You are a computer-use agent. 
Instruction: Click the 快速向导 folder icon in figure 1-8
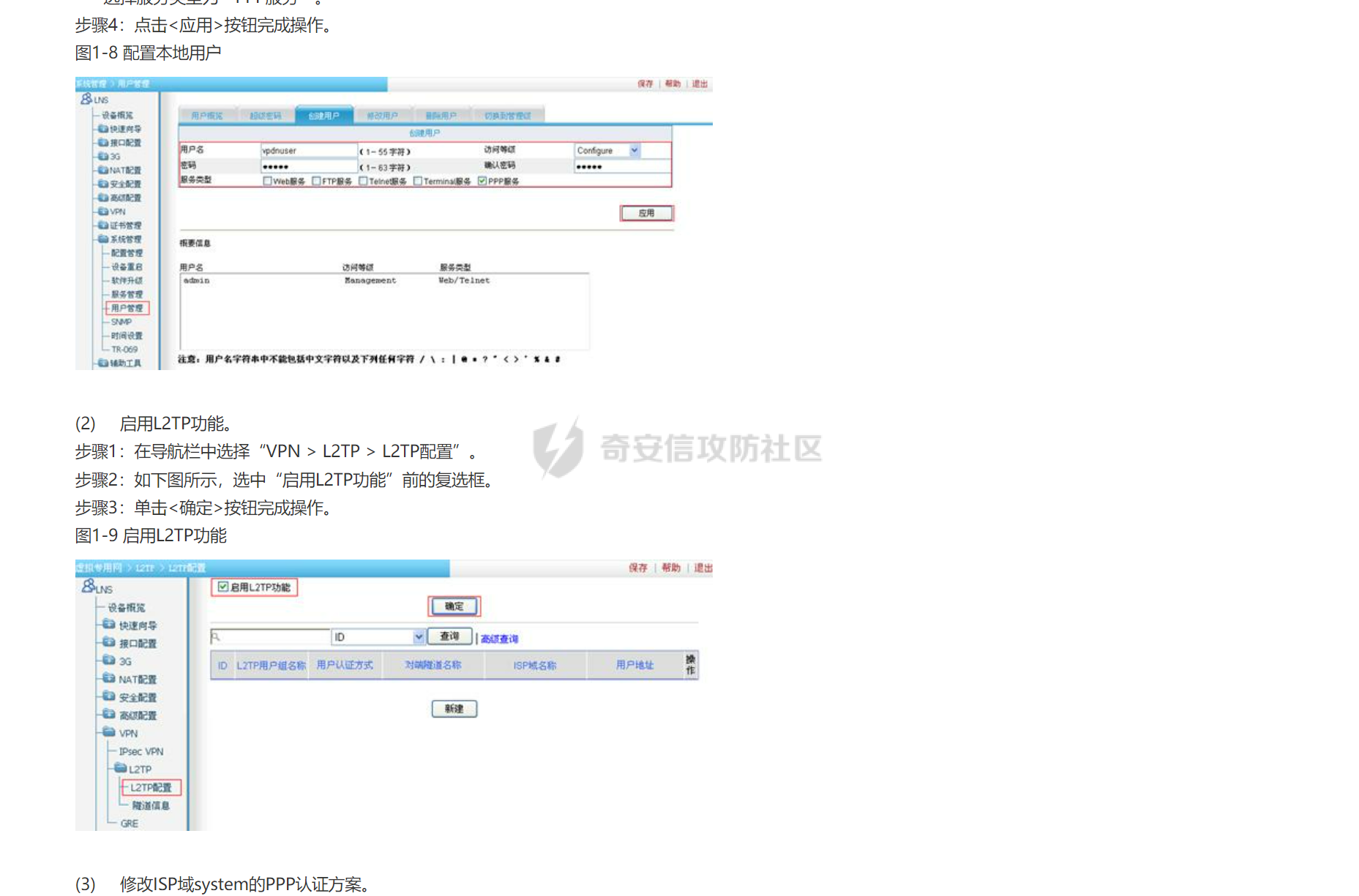(x=103, y=129)
